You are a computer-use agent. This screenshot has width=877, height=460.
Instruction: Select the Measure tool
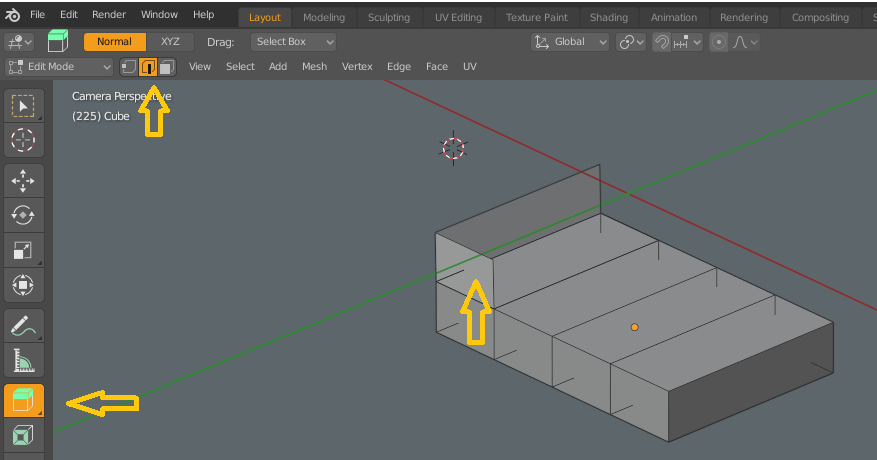23,360
